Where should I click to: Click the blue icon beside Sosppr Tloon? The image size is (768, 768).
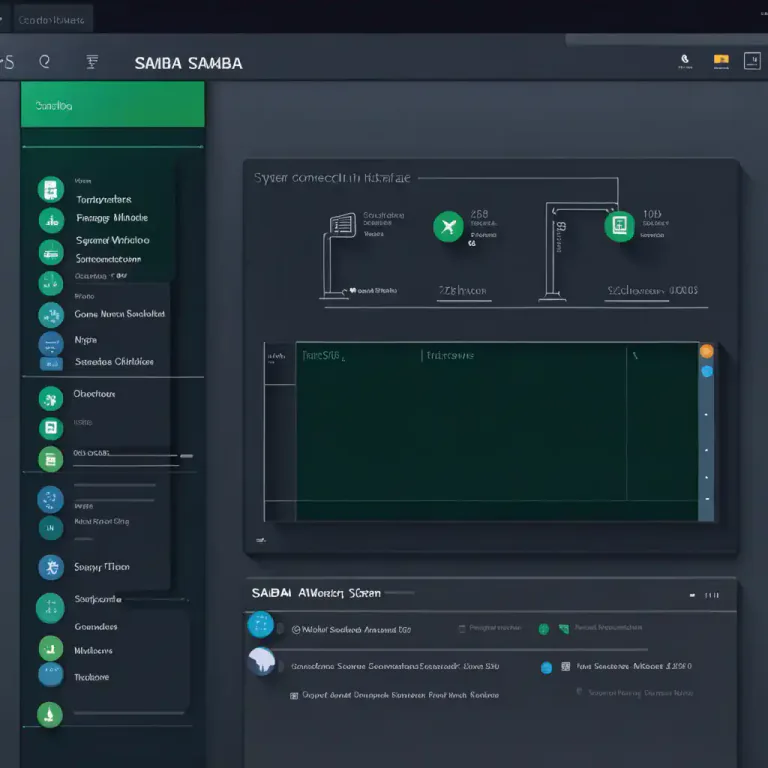click(x=51, y=567)
